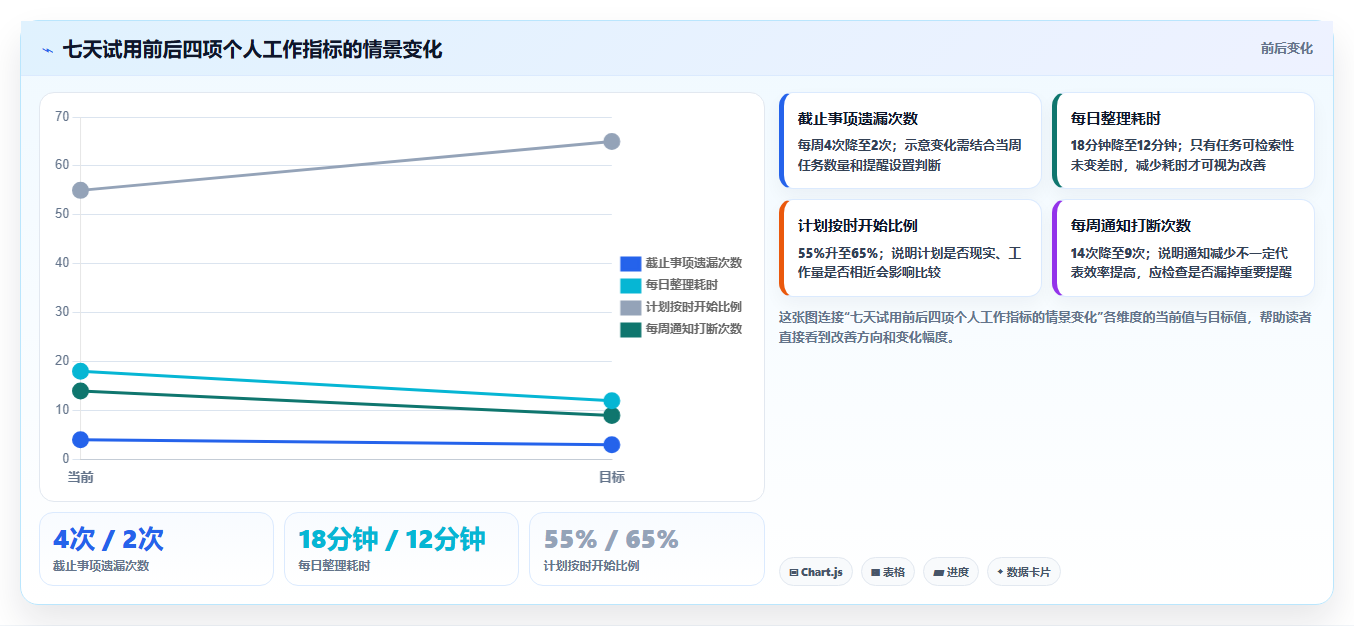Toggle the 每日整理耗时 cyan legend swatch
The image size is (1354, 626).
(630, 285)
